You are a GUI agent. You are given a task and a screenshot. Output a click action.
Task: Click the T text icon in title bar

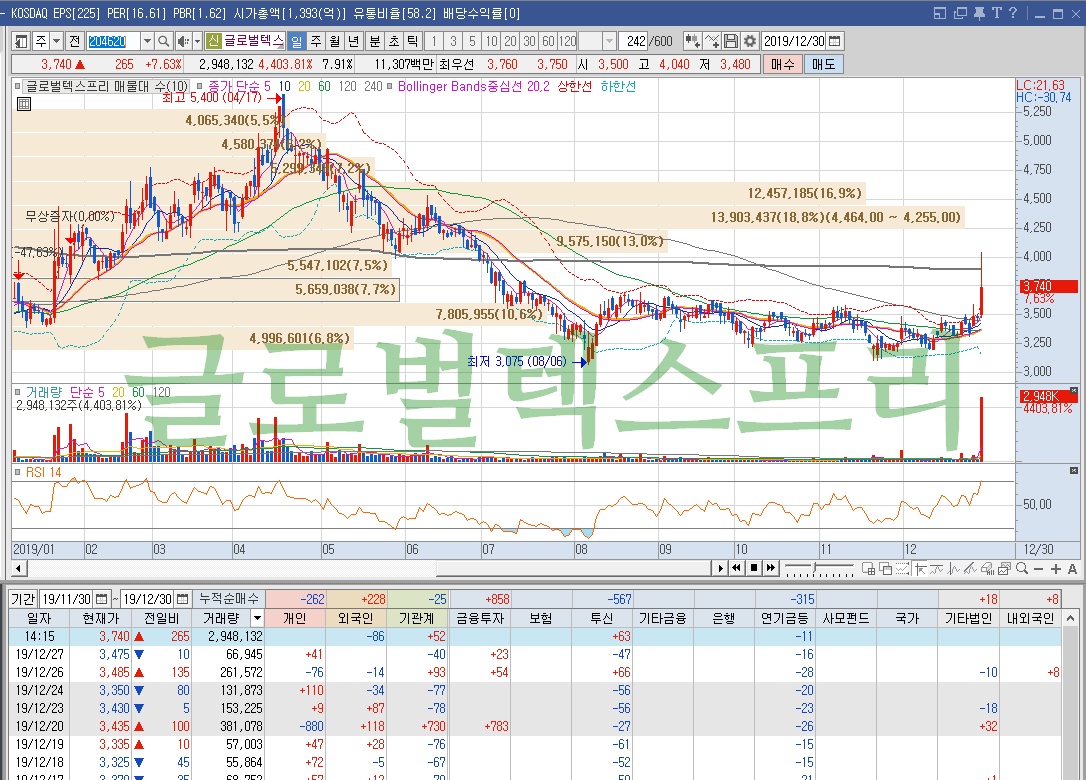[x=996, y=13]
